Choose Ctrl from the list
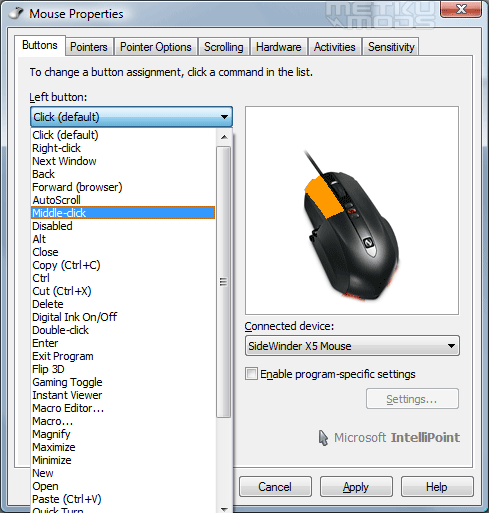Image resolution: width=489 pixels, height=513 pixels. click(x=123, y=278)
